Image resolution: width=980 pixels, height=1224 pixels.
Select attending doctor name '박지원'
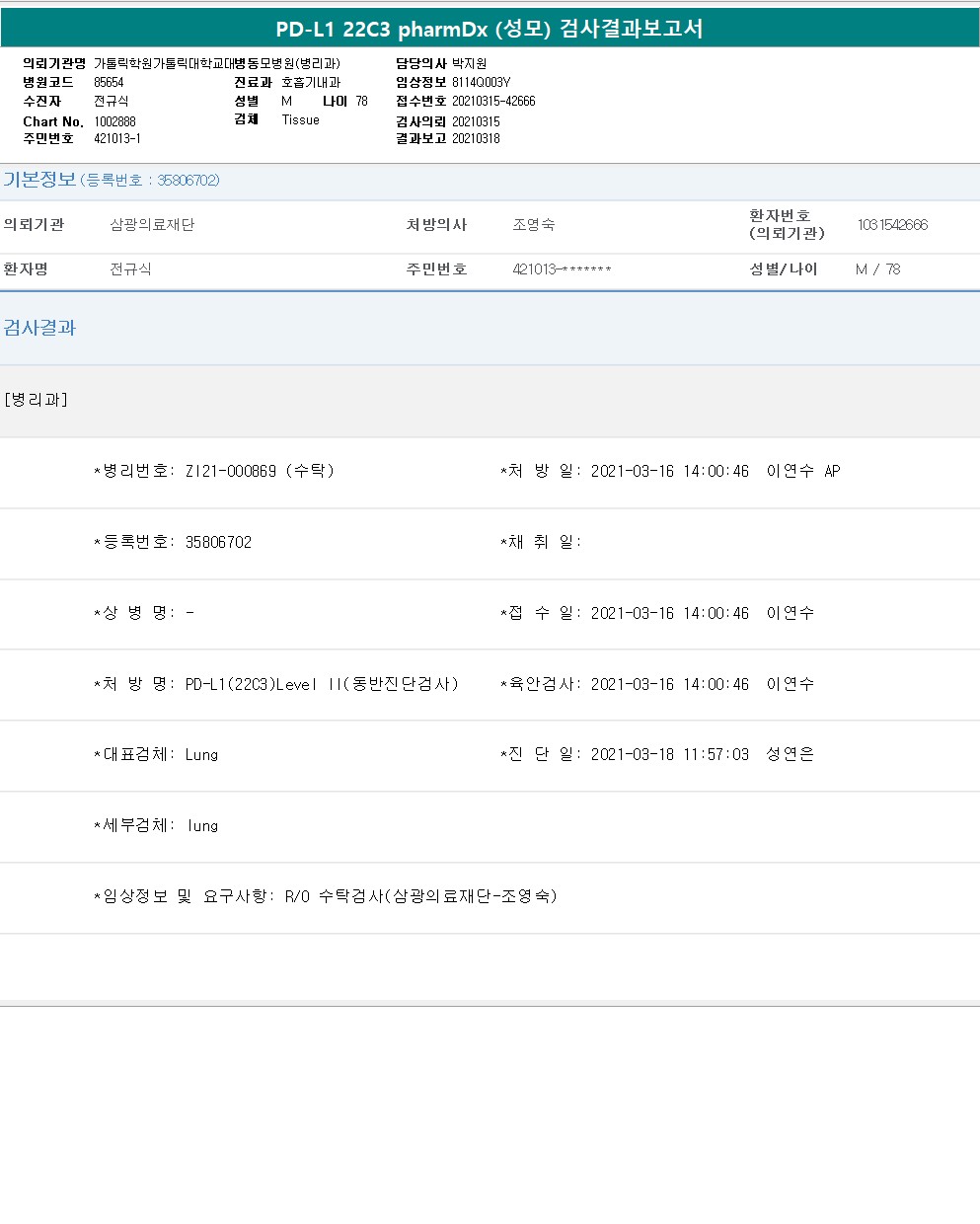[x=469, y=64]
